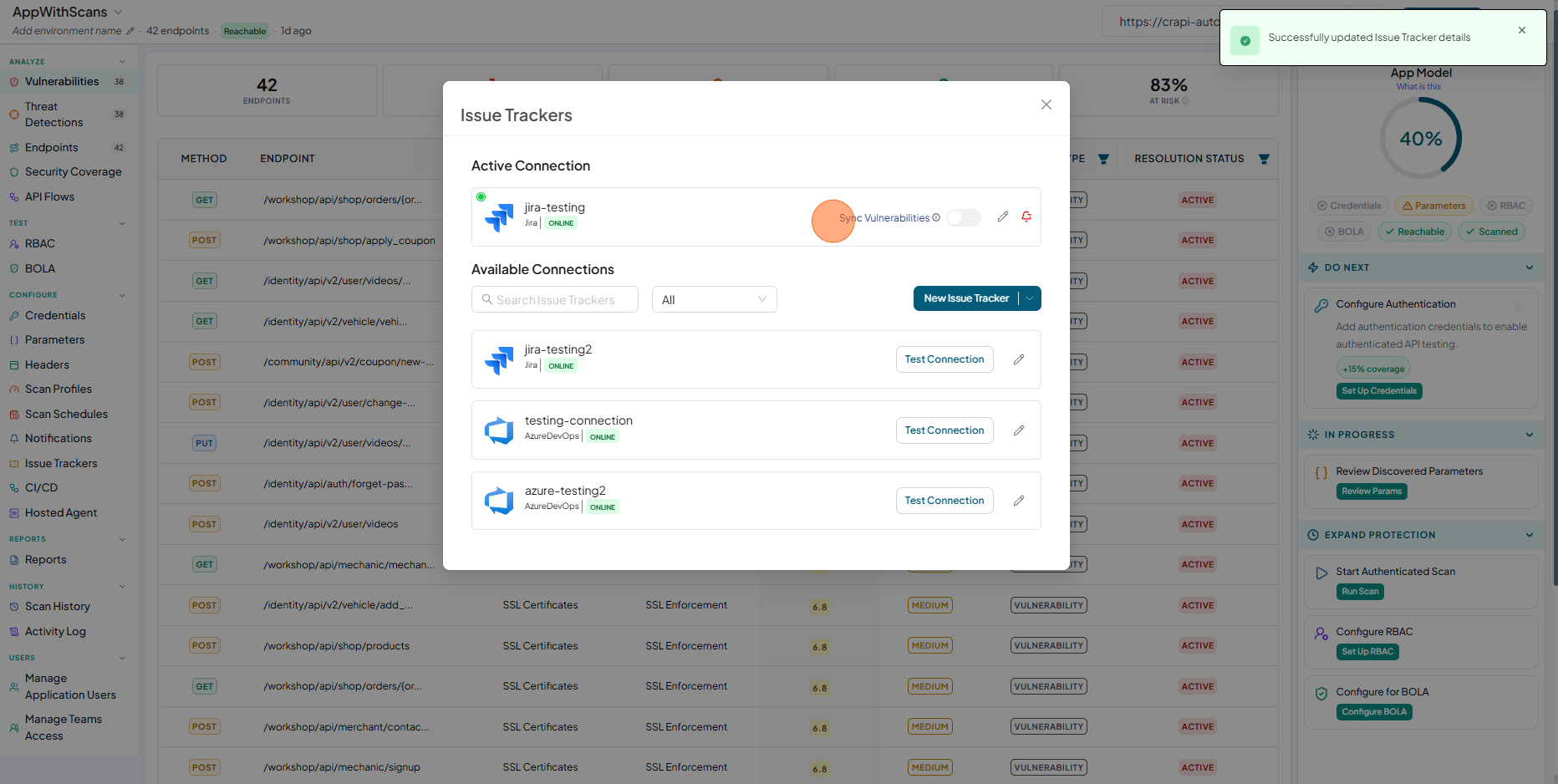This screenshot has width=1558, height=784.
Task: Click the What is this link
Action: click(1418, 87)
